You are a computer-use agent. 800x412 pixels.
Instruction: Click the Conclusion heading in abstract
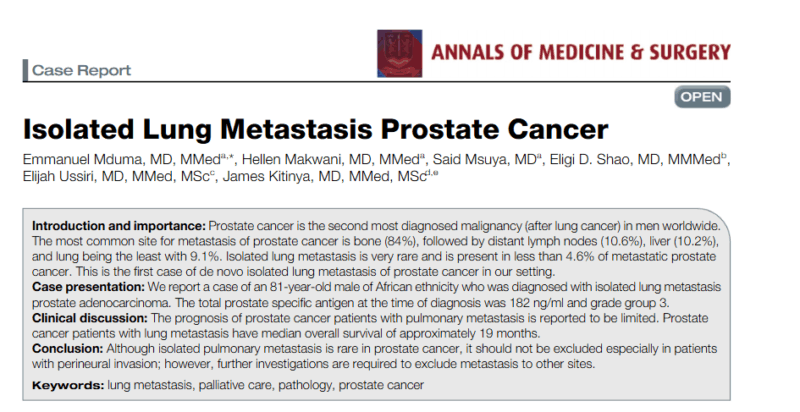pos(68,349)
